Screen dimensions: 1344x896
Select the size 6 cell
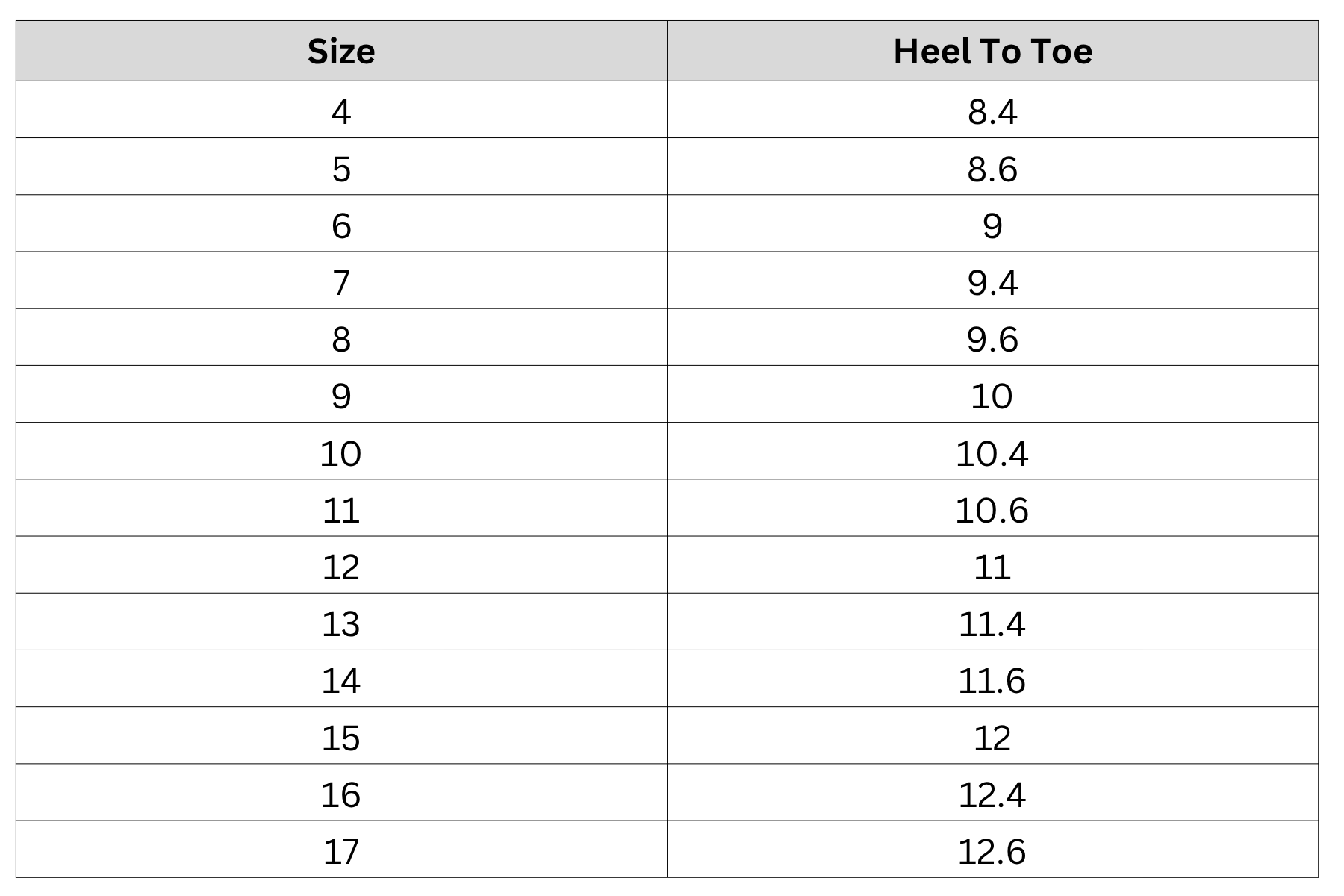pos(341,223)
